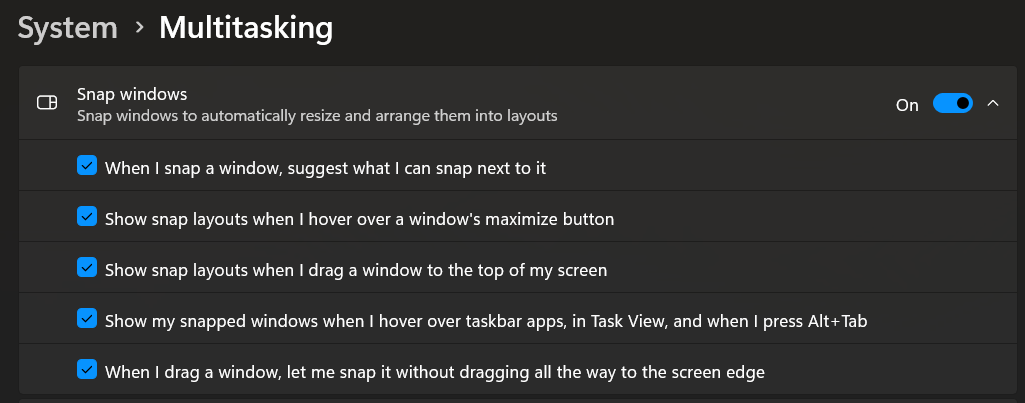Click the 'without dragging all the way' label
The image size is (1025, 403).
click(x=434, y=372)
